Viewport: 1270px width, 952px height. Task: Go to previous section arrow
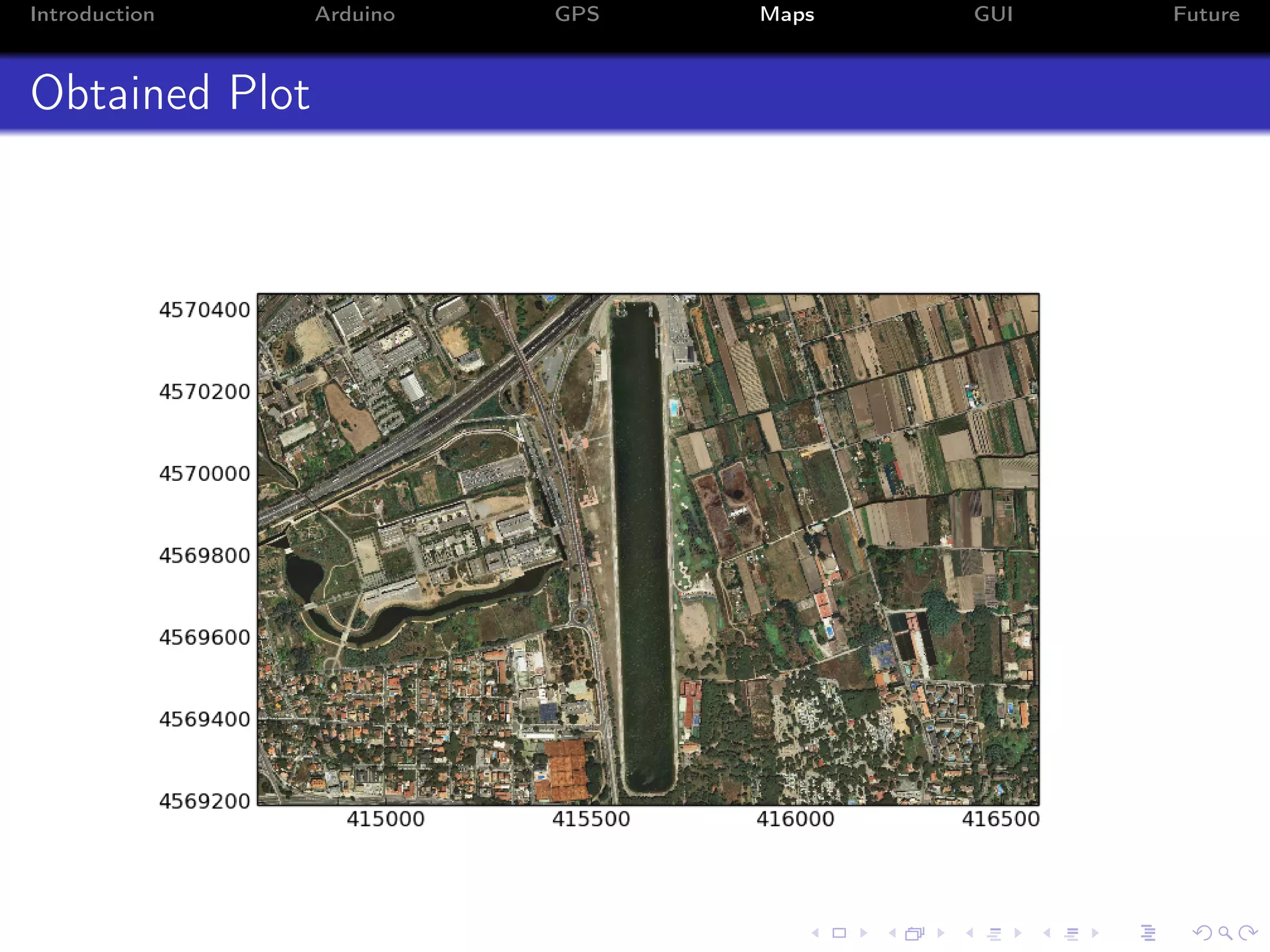(1047, 933)
